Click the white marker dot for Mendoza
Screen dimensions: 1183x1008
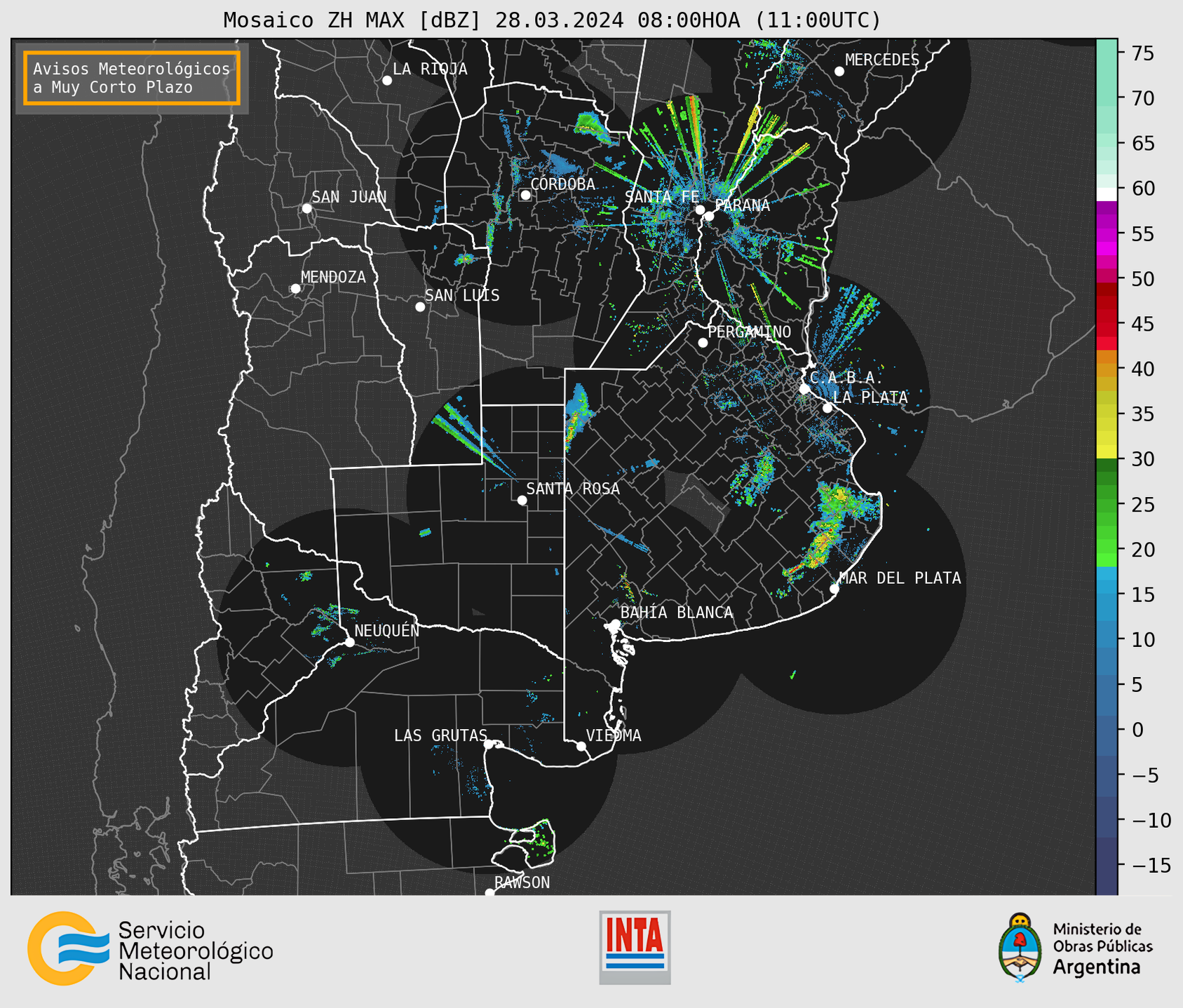(x=296, y=289)
